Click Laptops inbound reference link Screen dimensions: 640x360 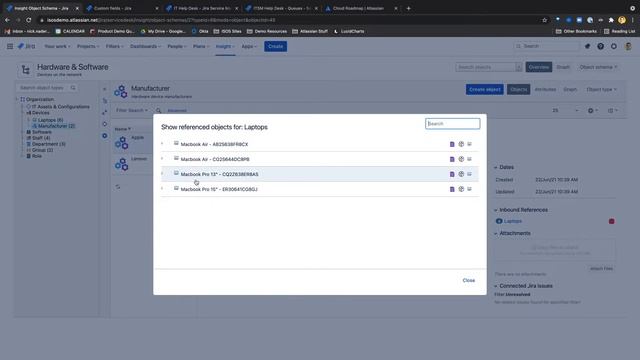click(x=513, y=221)
